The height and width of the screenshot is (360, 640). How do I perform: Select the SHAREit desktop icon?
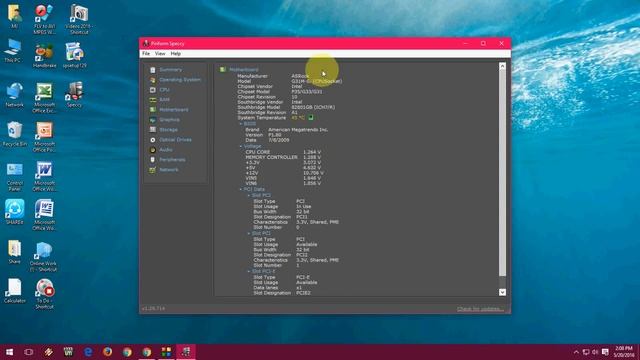point(14,212)
